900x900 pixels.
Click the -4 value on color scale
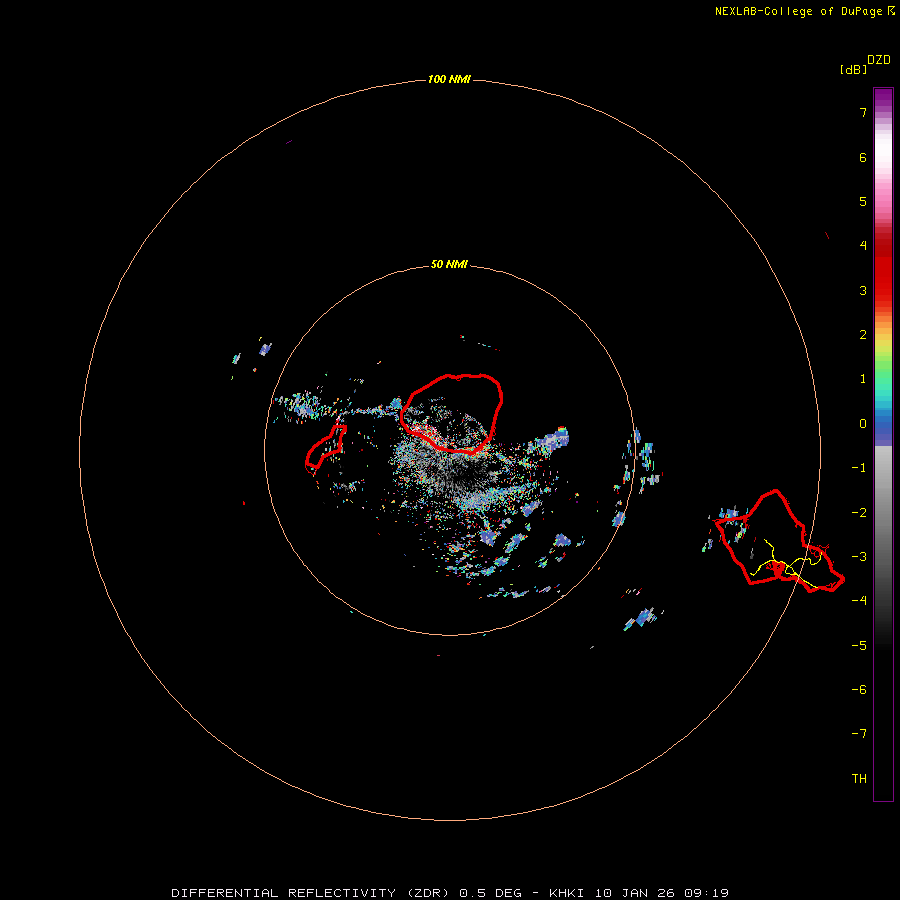click(x=859, y=600)
